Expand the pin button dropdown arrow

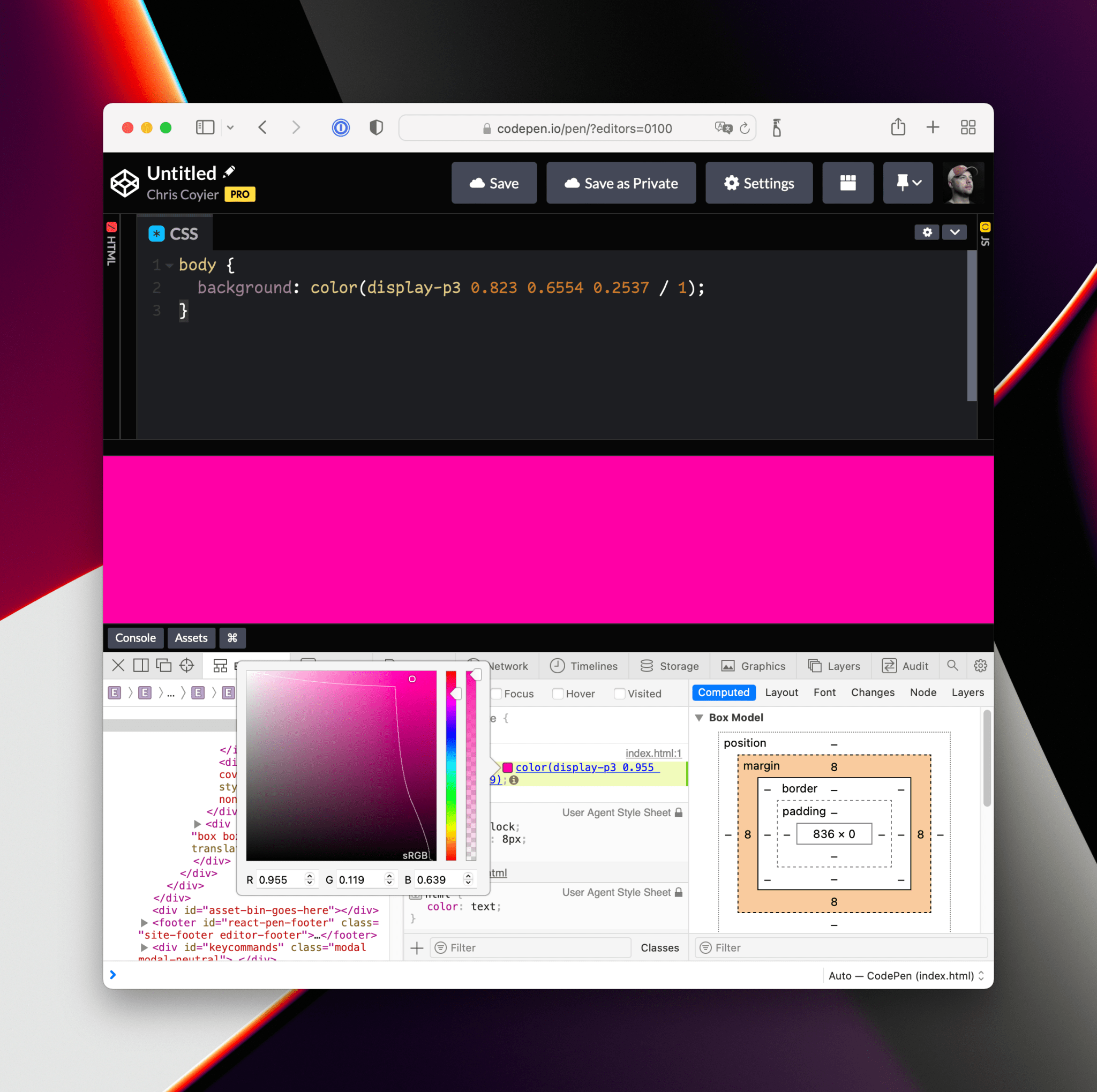click(x=916, y=183)
